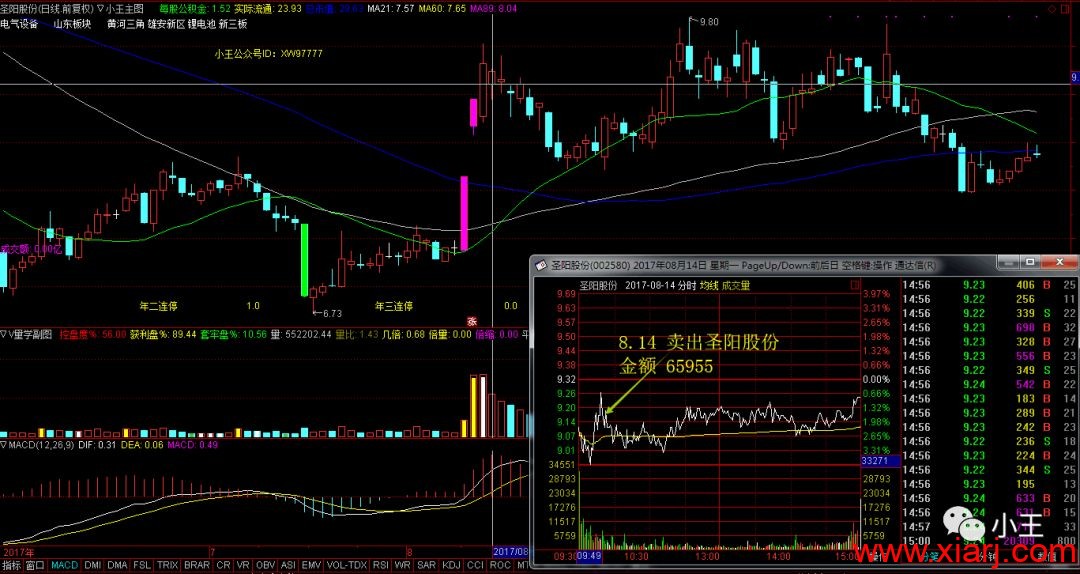Click the 圣阳股份(日线.前复权) chart title
The width and height of the screenshot is (1080, 574).
pos(48,9)
